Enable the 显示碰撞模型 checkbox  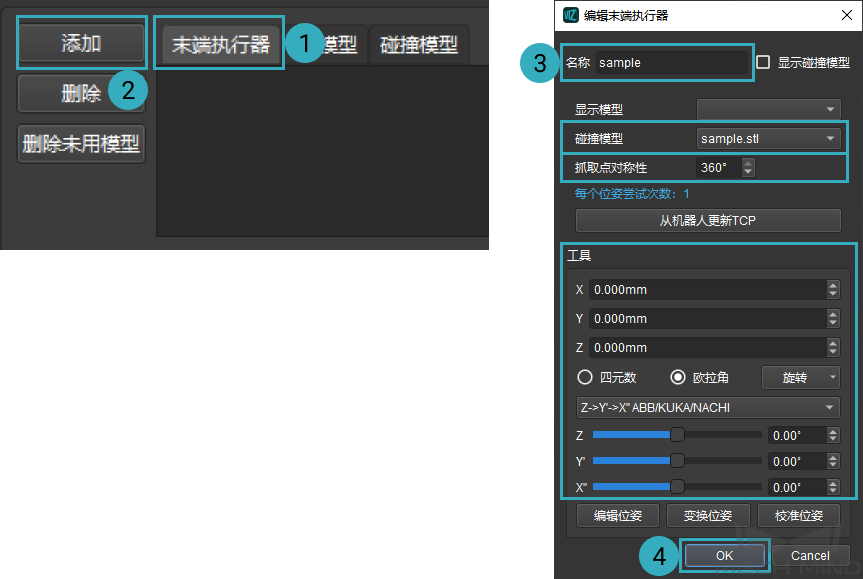point(763,62)
